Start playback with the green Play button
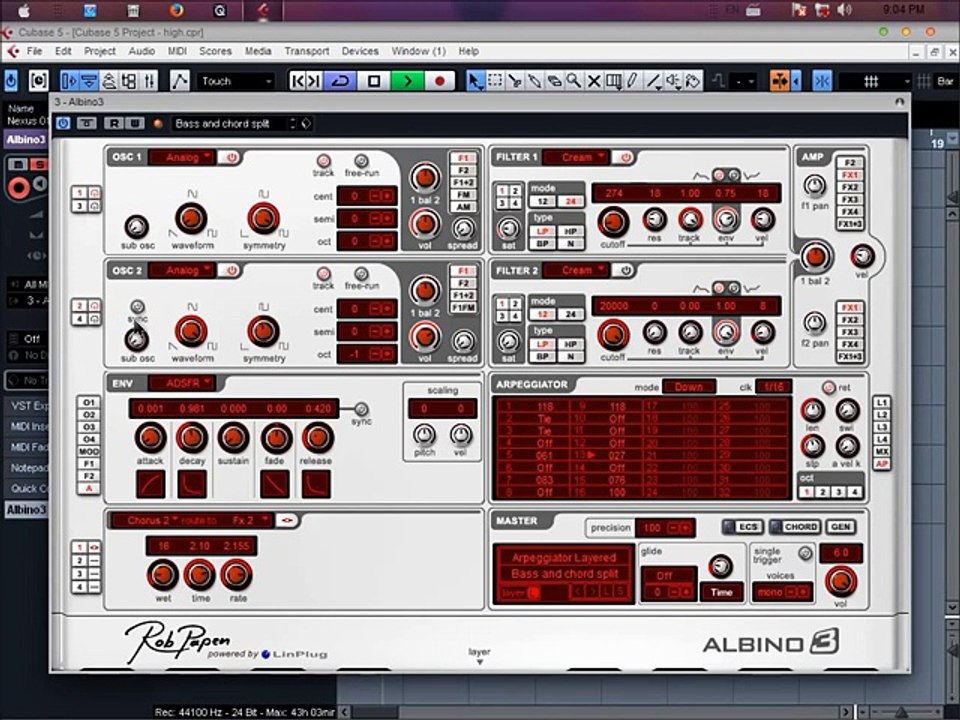 pos(407,81)
